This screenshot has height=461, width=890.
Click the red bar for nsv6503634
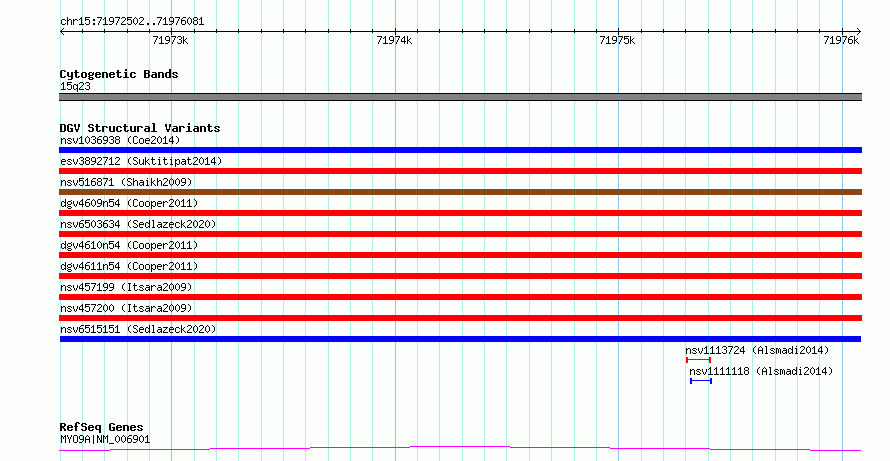coord(460,234)
